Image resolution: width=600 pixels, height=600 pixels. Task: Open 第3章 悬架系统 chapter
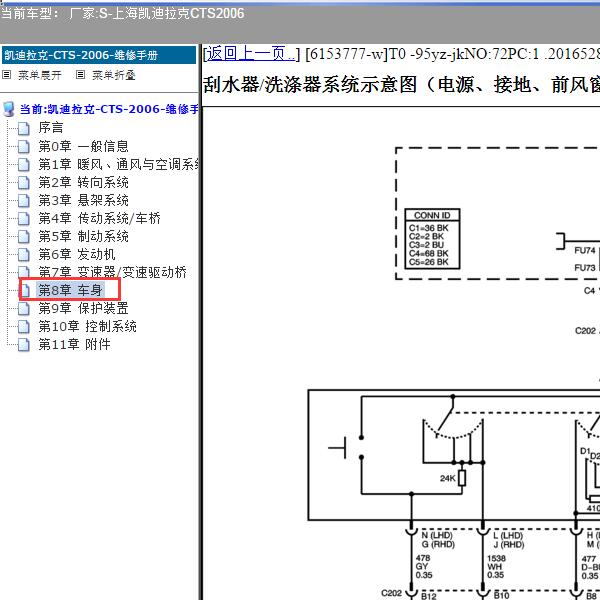[x=83, y=201]
